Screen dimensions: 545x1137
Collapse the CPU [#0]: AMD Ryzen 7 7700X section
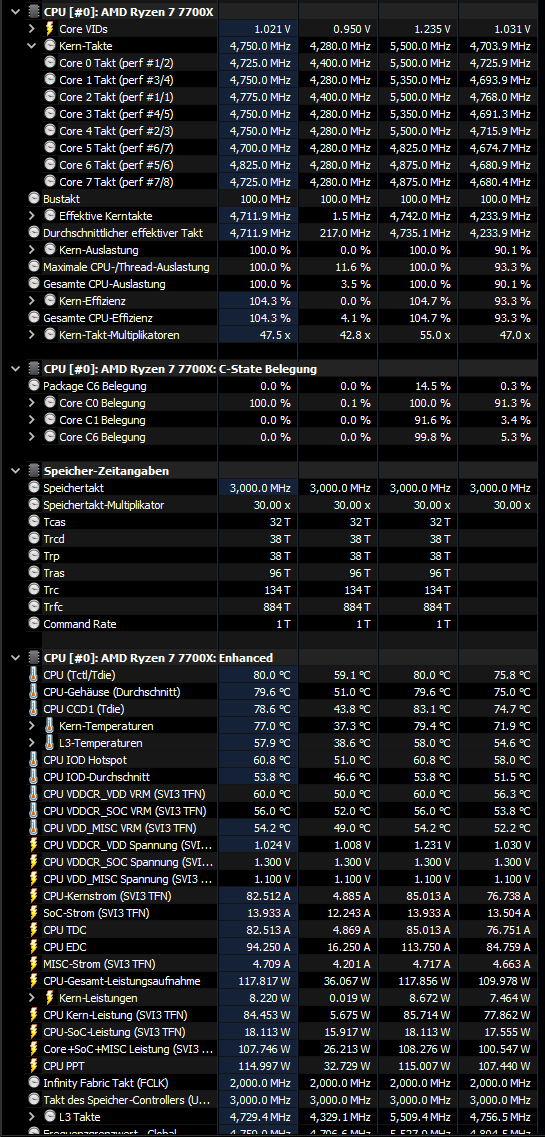coord(15,12)
